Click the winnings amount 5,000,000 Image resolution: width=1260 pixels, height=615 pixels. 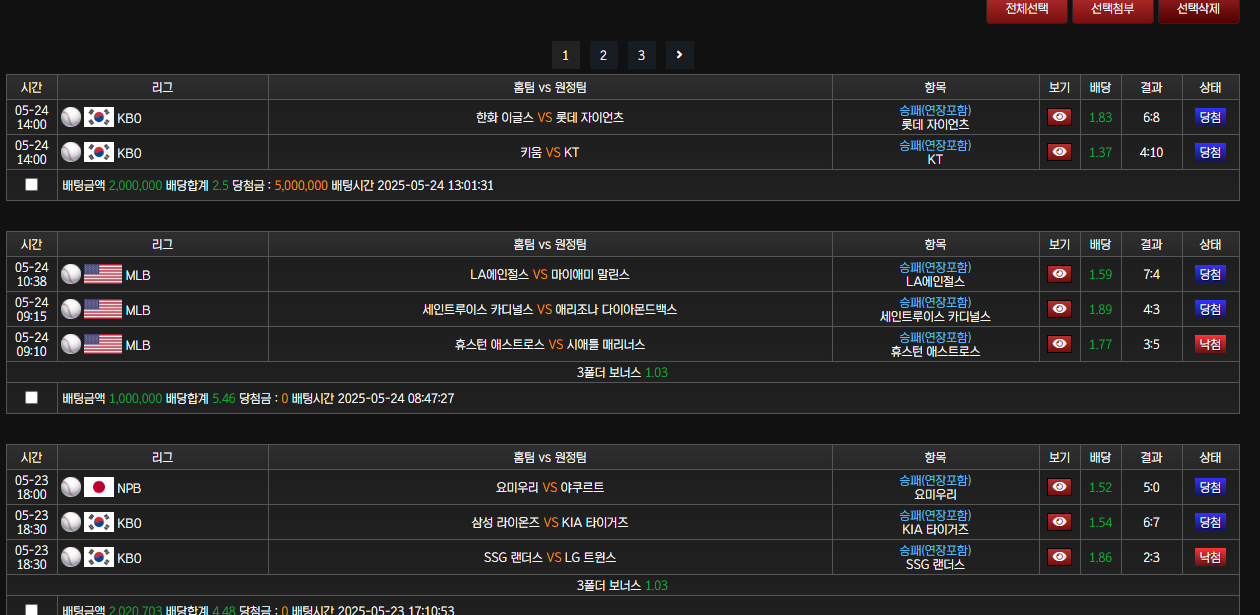301,185
